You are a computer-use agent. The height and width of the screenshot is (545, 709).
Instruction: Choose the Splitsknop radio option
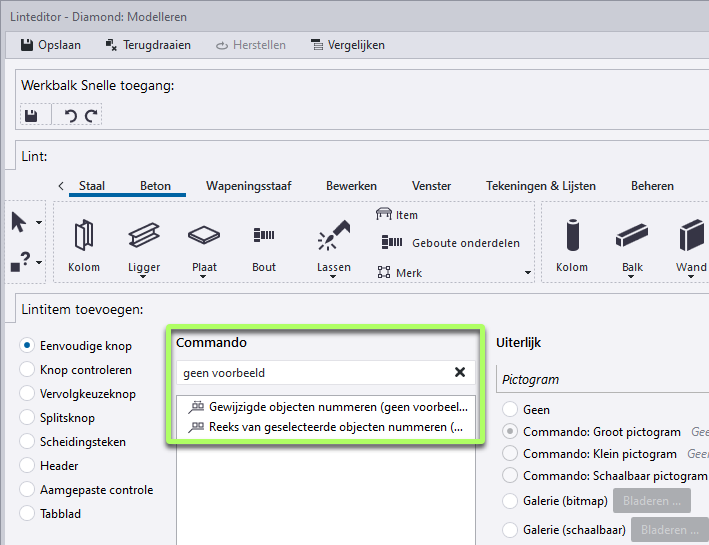click(27, 418)
